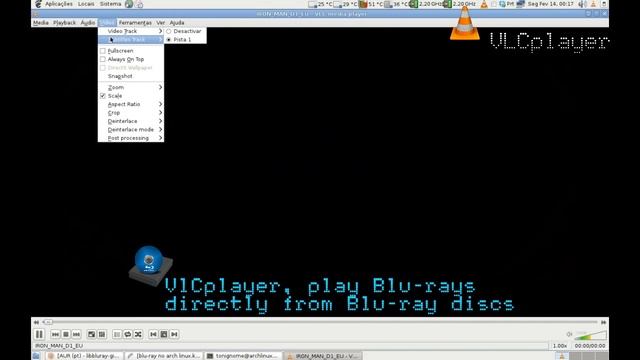The image size is (640, 360).
Task: Click the slower rewind icon beside seek bar
Action: pyautogui.click(x=36, y=322)
